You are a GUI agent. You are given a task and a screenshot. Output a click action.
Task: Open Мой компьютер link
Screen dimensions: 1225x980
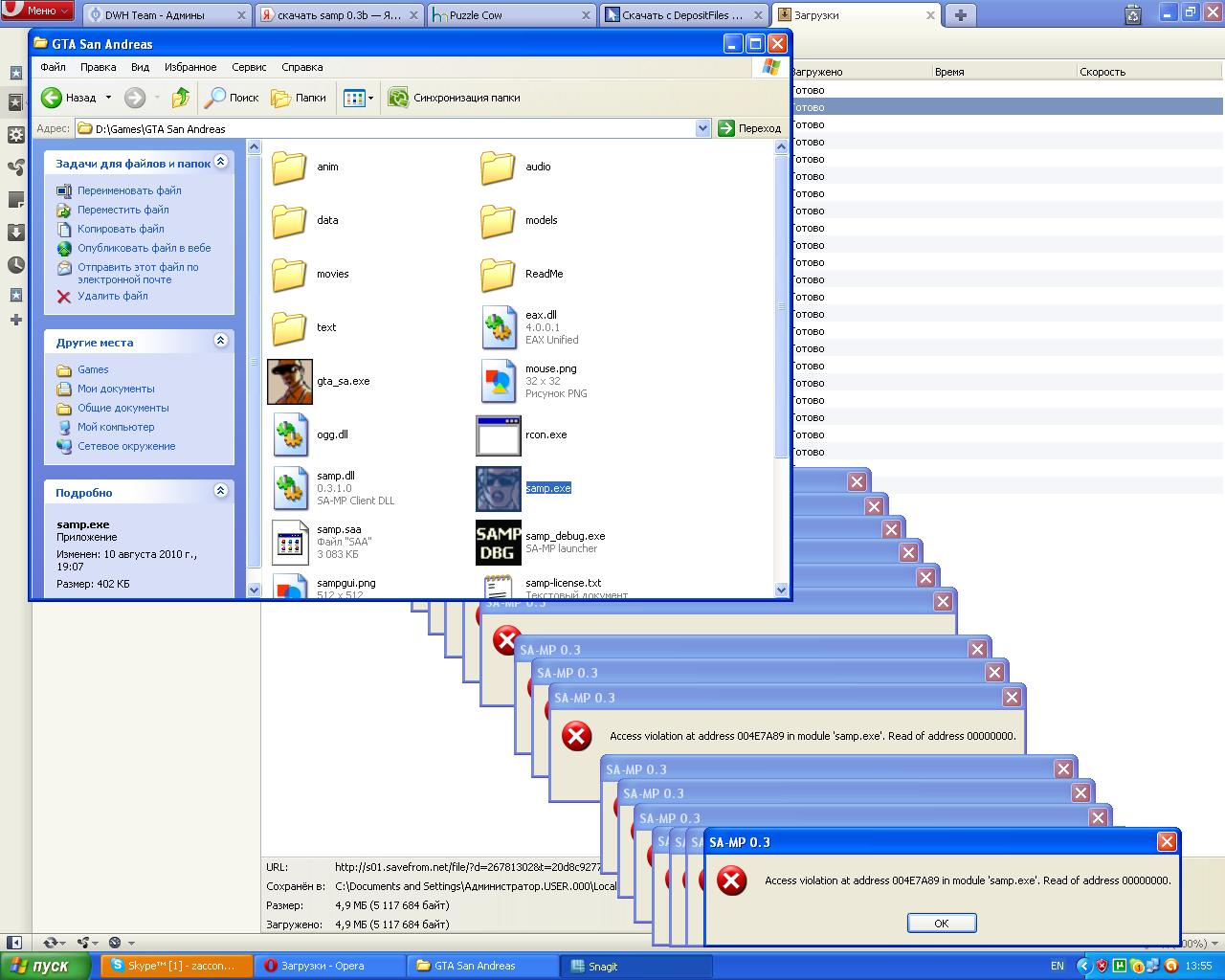tap(116, 427)
